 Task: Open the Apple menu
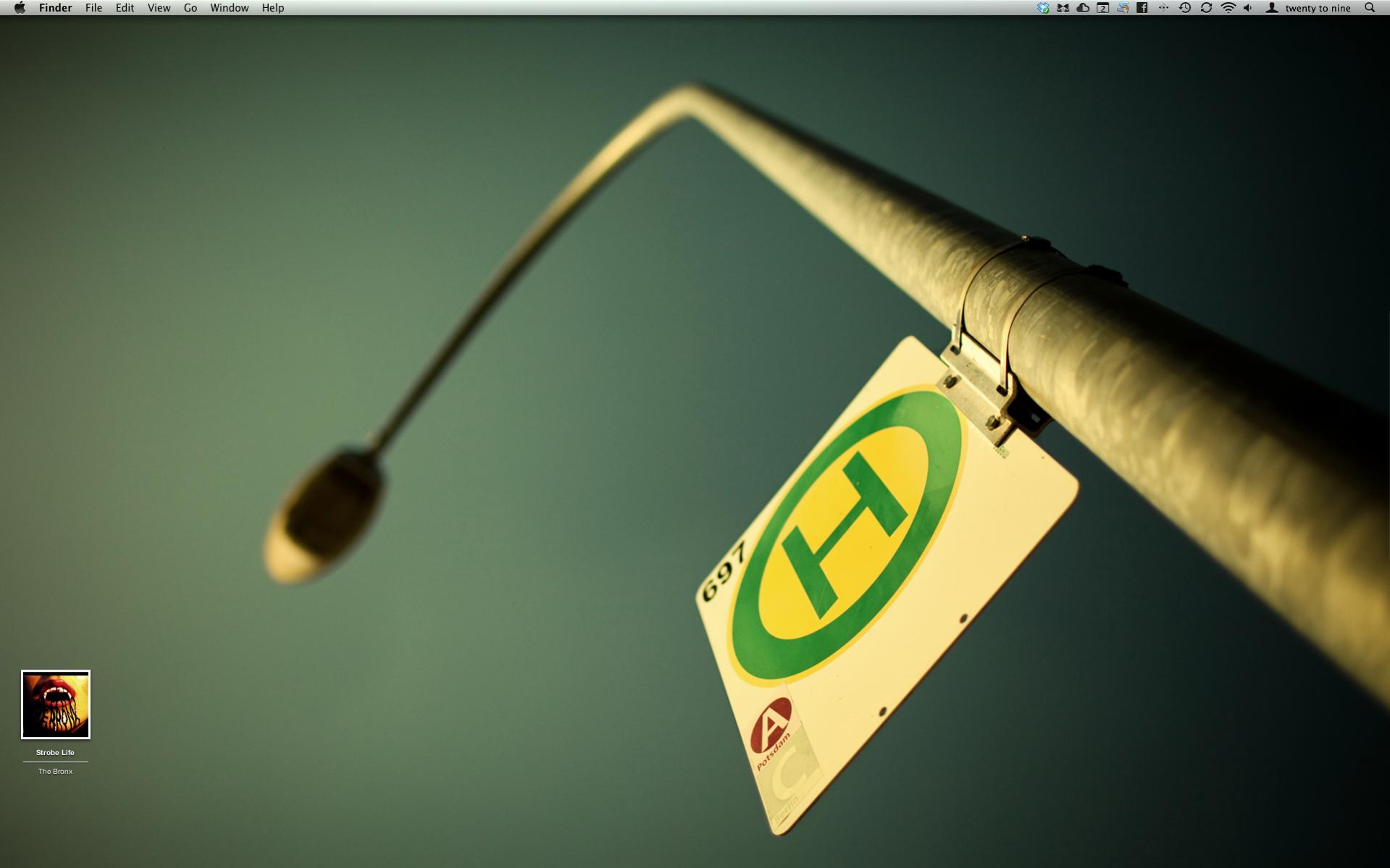[20, 8]
